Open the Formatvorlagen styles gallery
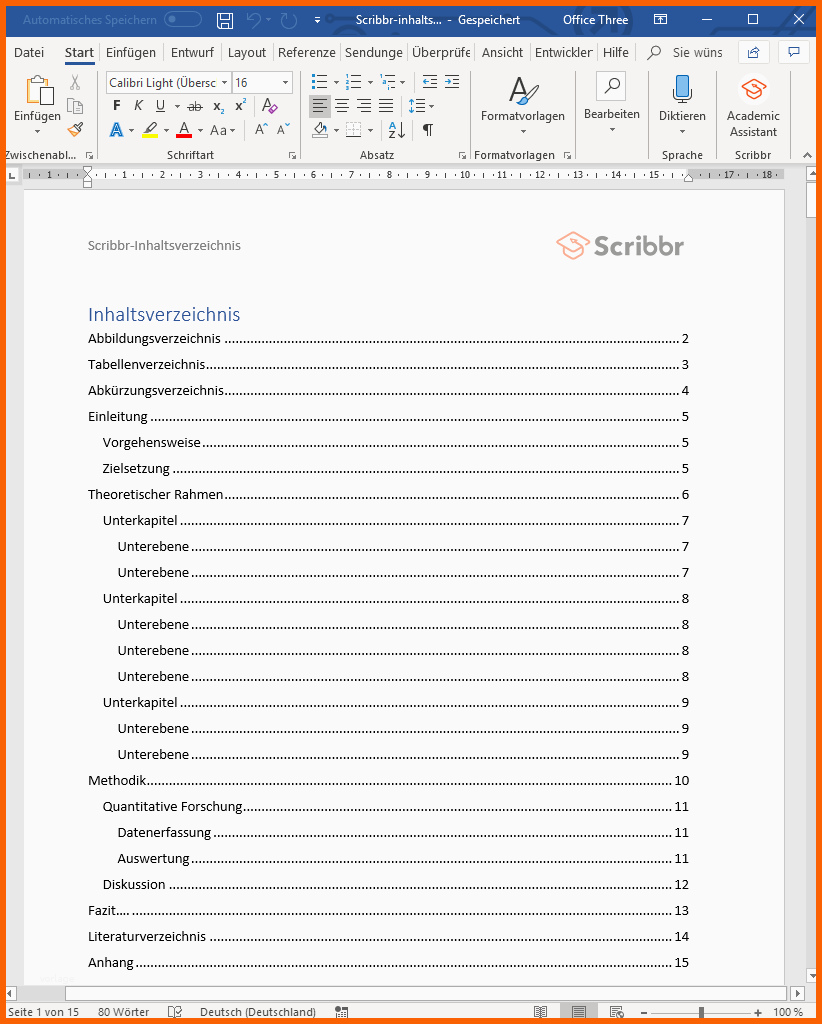Viewport: 822px width, 1024px height. coord(522,106)
